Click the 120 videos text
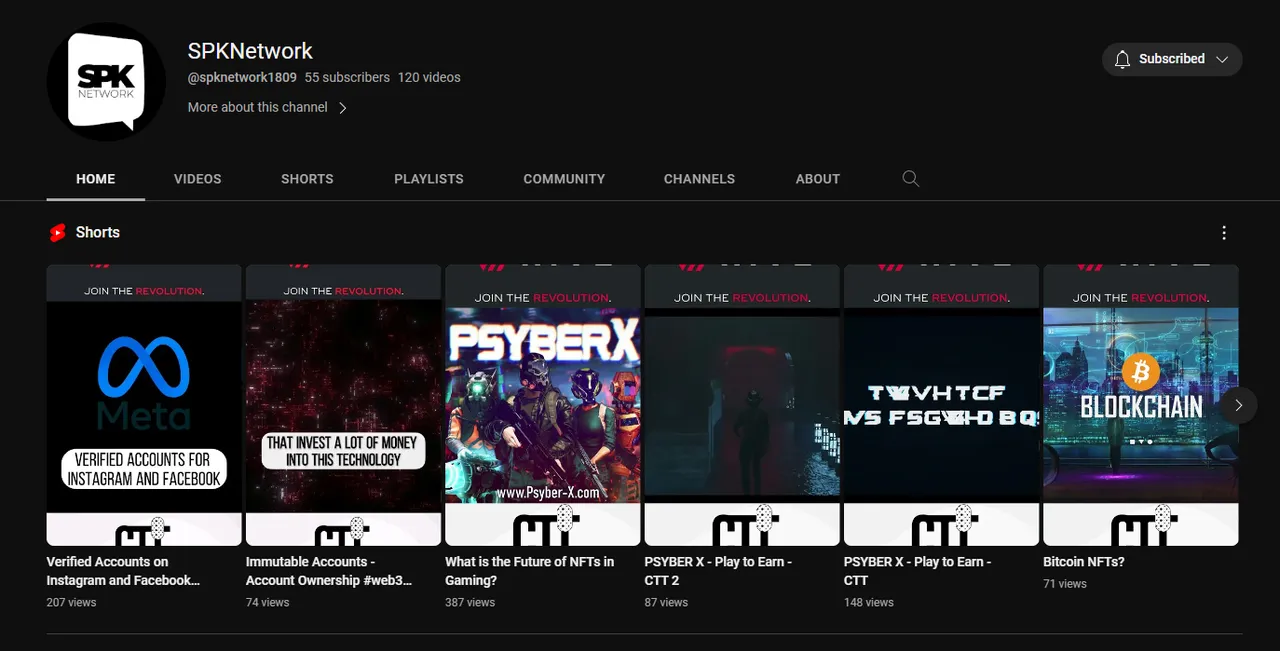 point(429,77)
